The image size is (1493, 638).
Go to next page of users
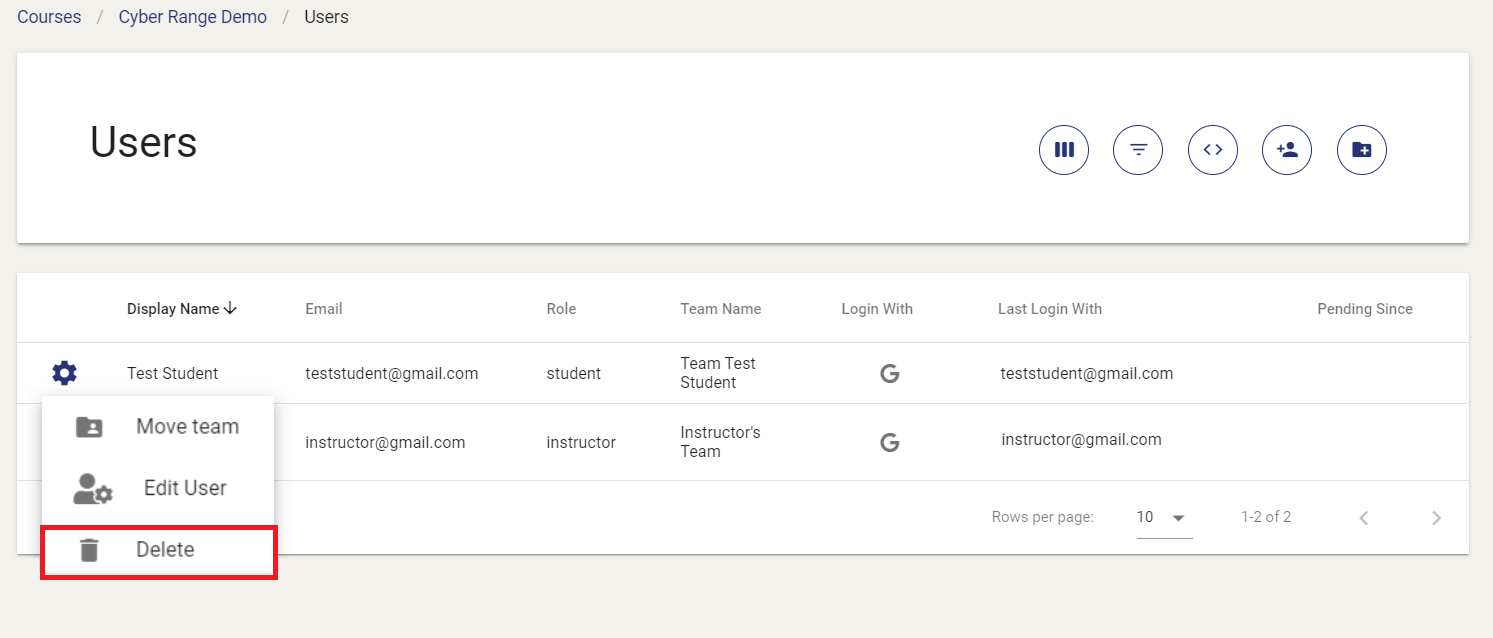(x=1436, y=518)
